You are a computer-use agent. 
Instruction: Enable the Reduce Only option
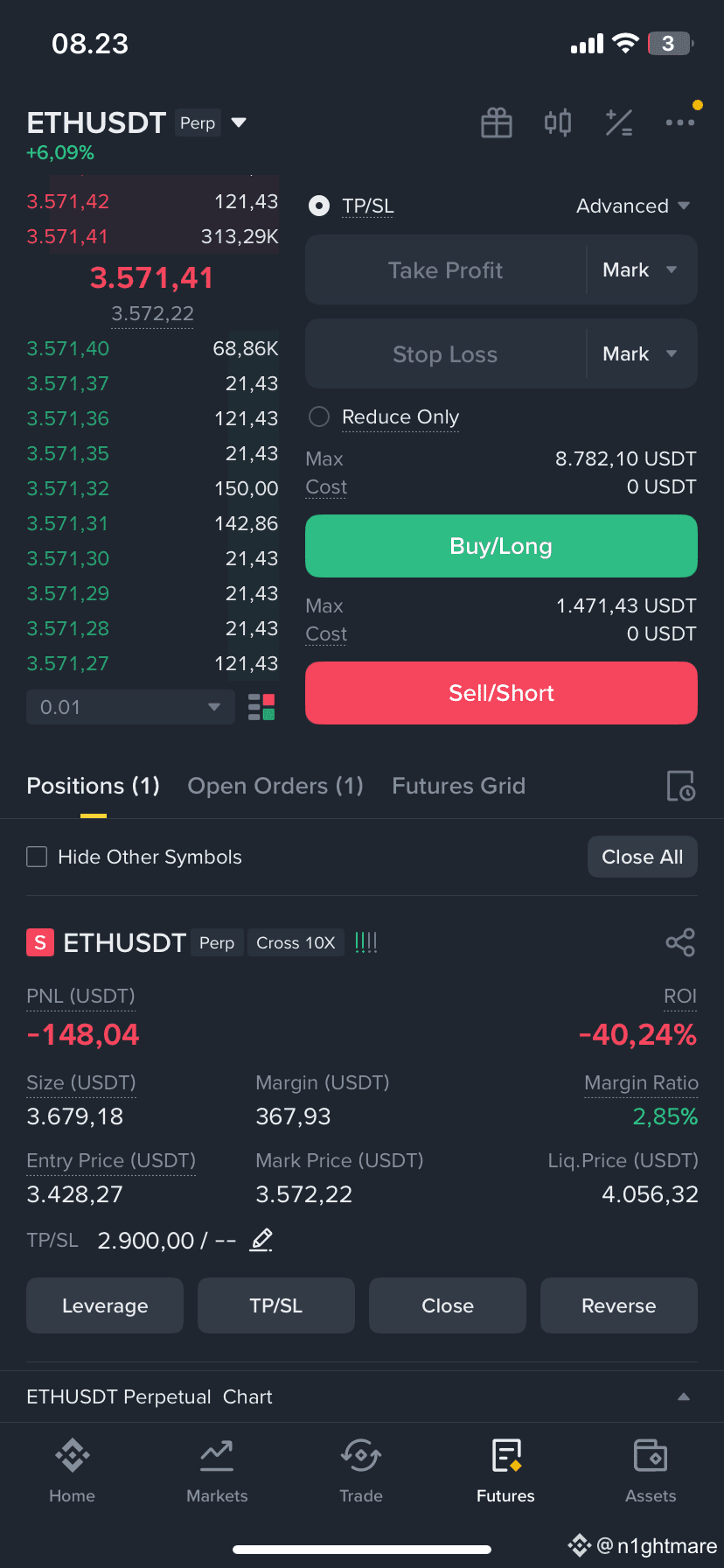(319, 416)
